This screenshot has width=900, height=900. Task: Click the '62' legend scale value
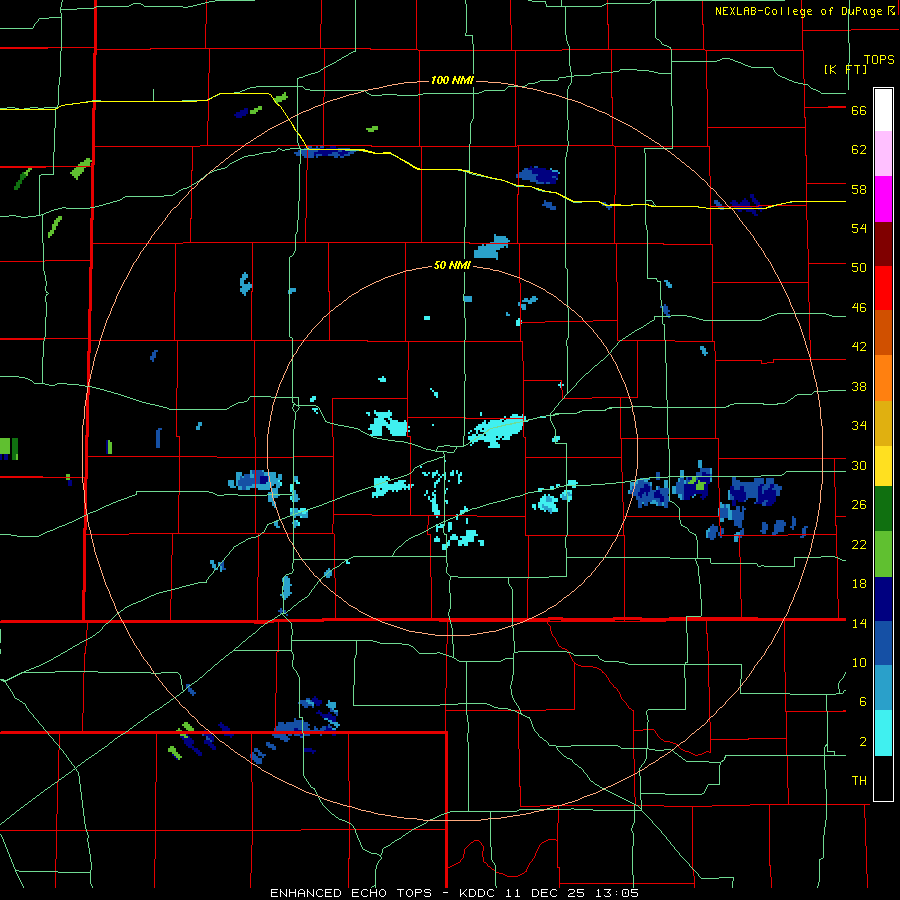[859, 149]
